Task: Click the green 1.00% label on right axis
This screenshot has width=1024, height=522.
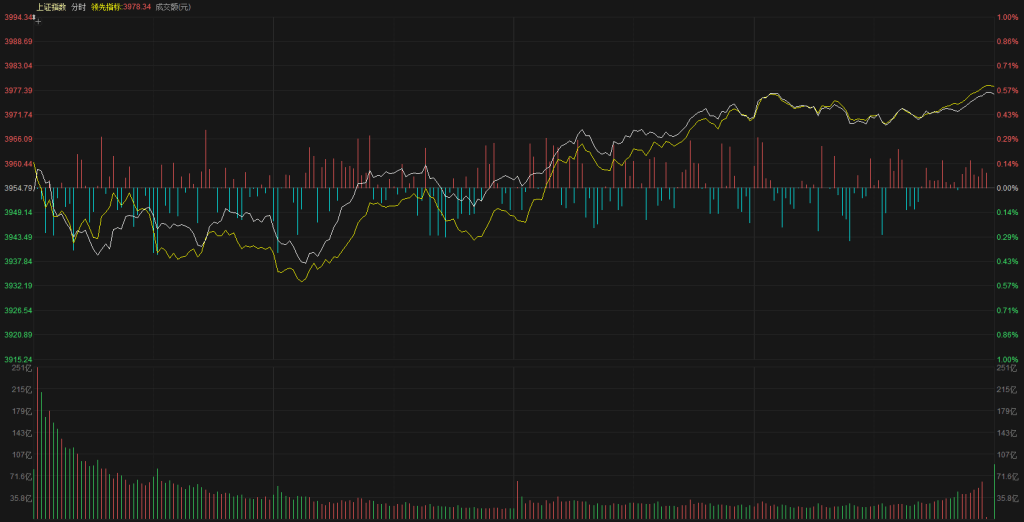Action: click(x=1006, y=359)
